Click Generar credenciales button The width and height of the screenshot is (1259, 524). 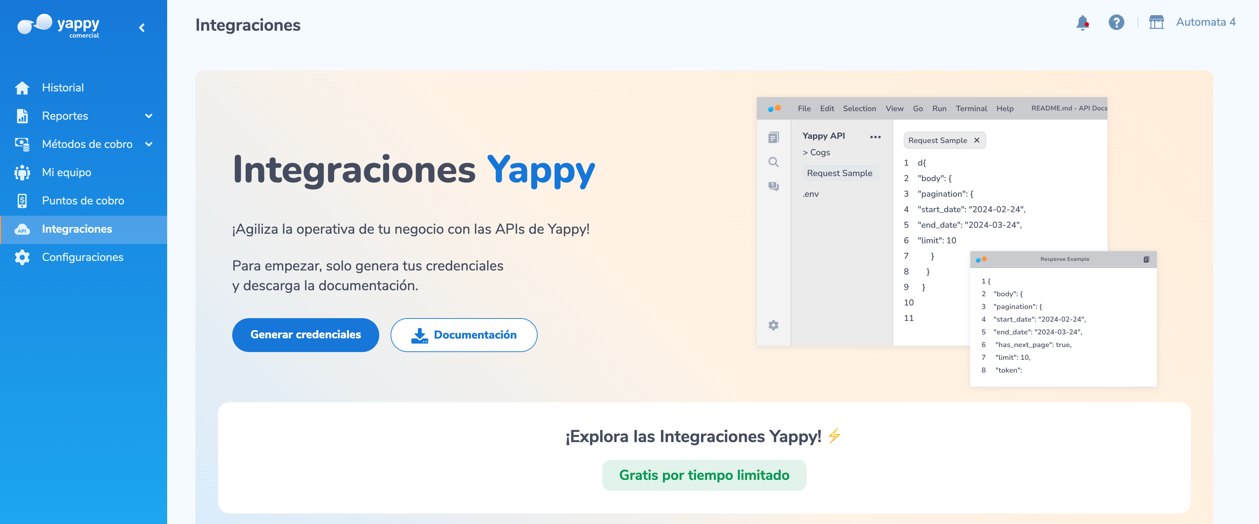[x=305, y=335]
